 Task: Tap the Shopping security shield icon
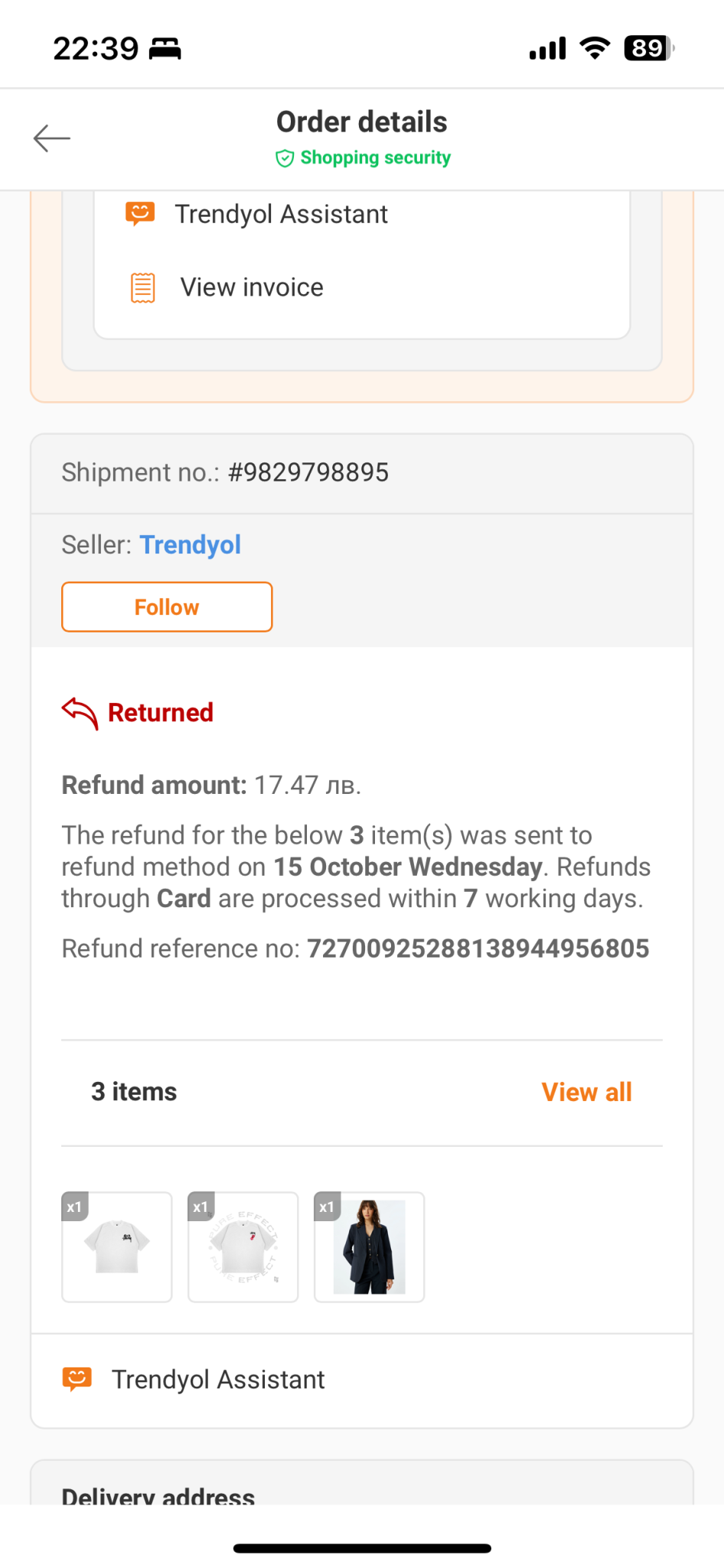(x=285, y=158)
